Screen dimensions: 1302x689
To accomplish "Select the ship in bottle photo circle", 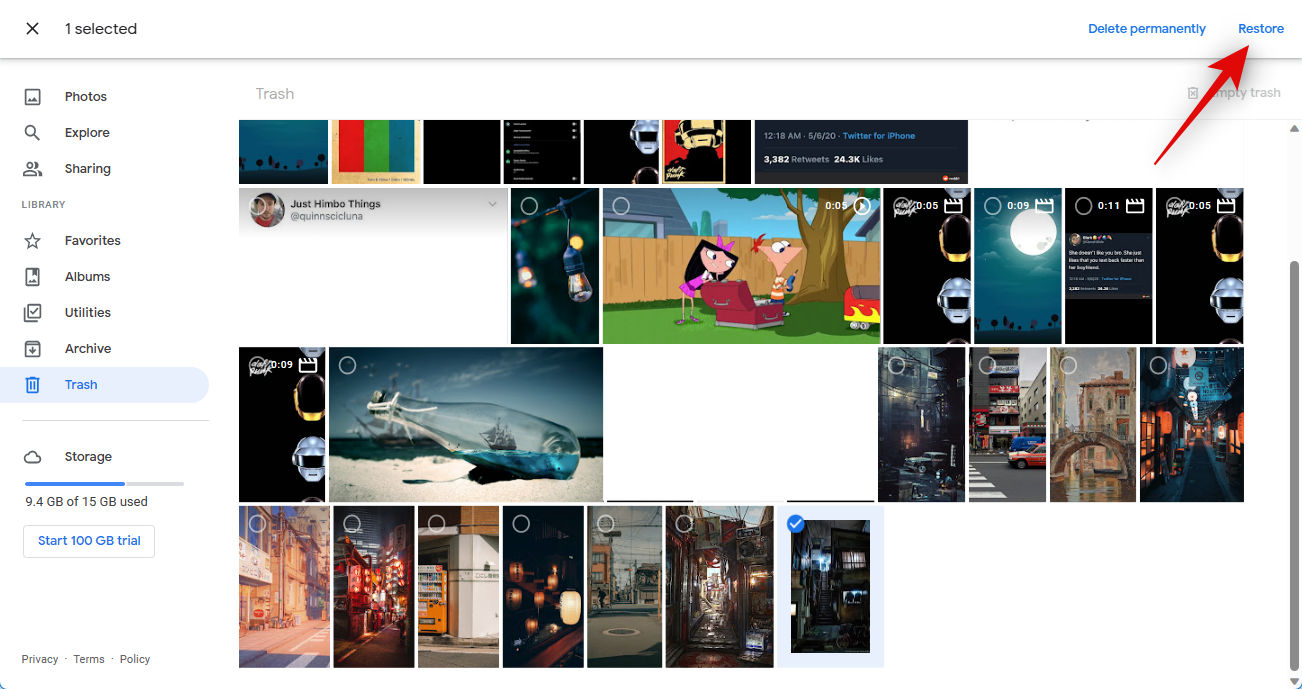I will 347,365.
